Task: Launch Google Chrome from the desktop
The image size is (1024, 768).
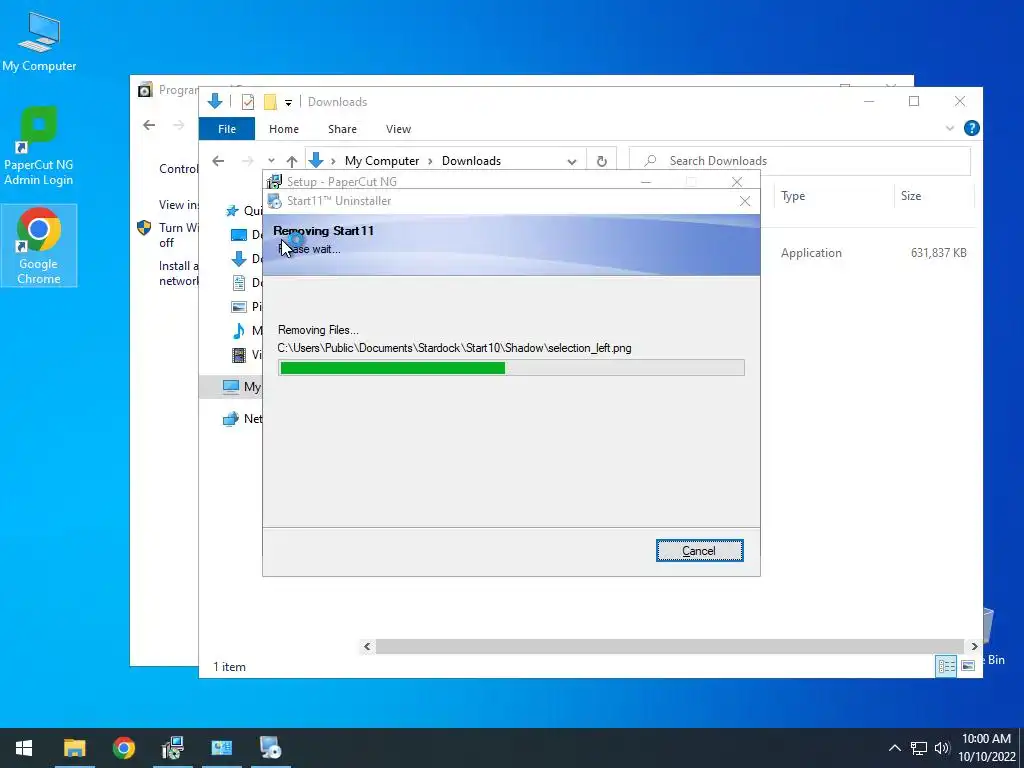Action: pos(39,245)
